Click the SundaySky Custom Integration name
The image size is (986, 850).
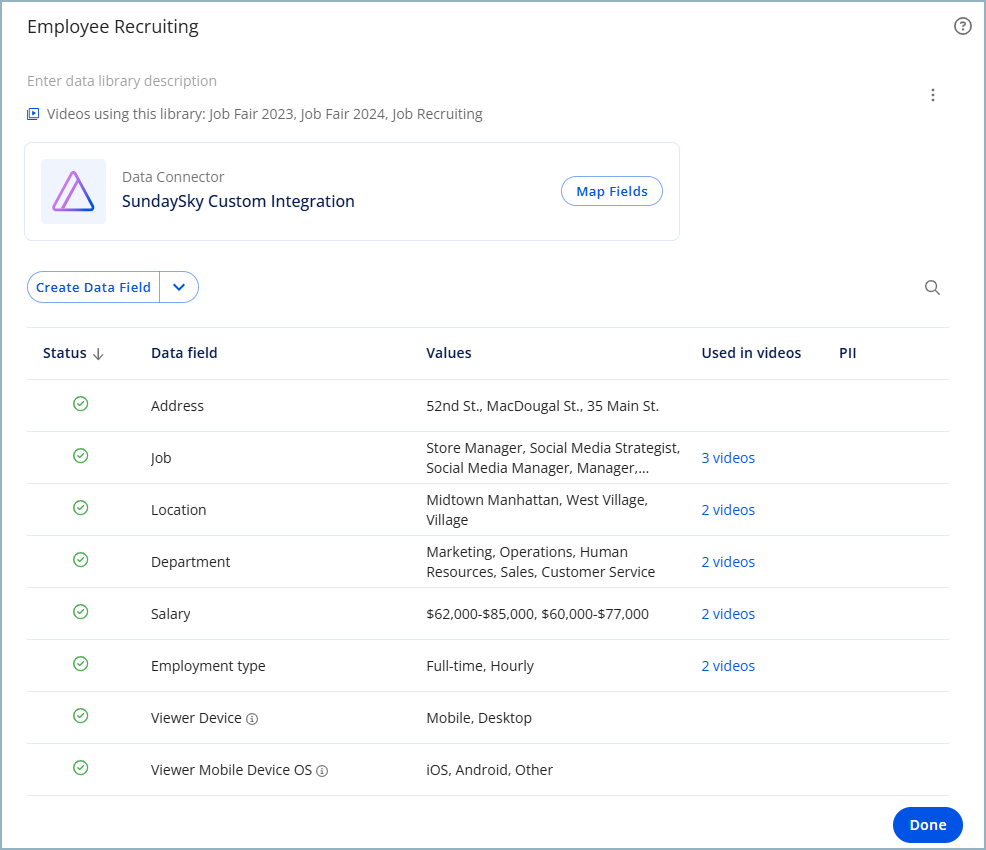pos(238,201)
